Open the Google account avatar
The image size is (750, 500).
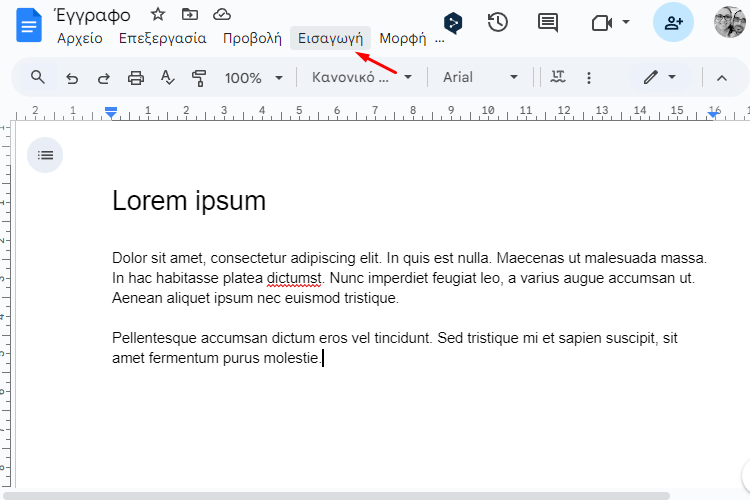point(730,22)
